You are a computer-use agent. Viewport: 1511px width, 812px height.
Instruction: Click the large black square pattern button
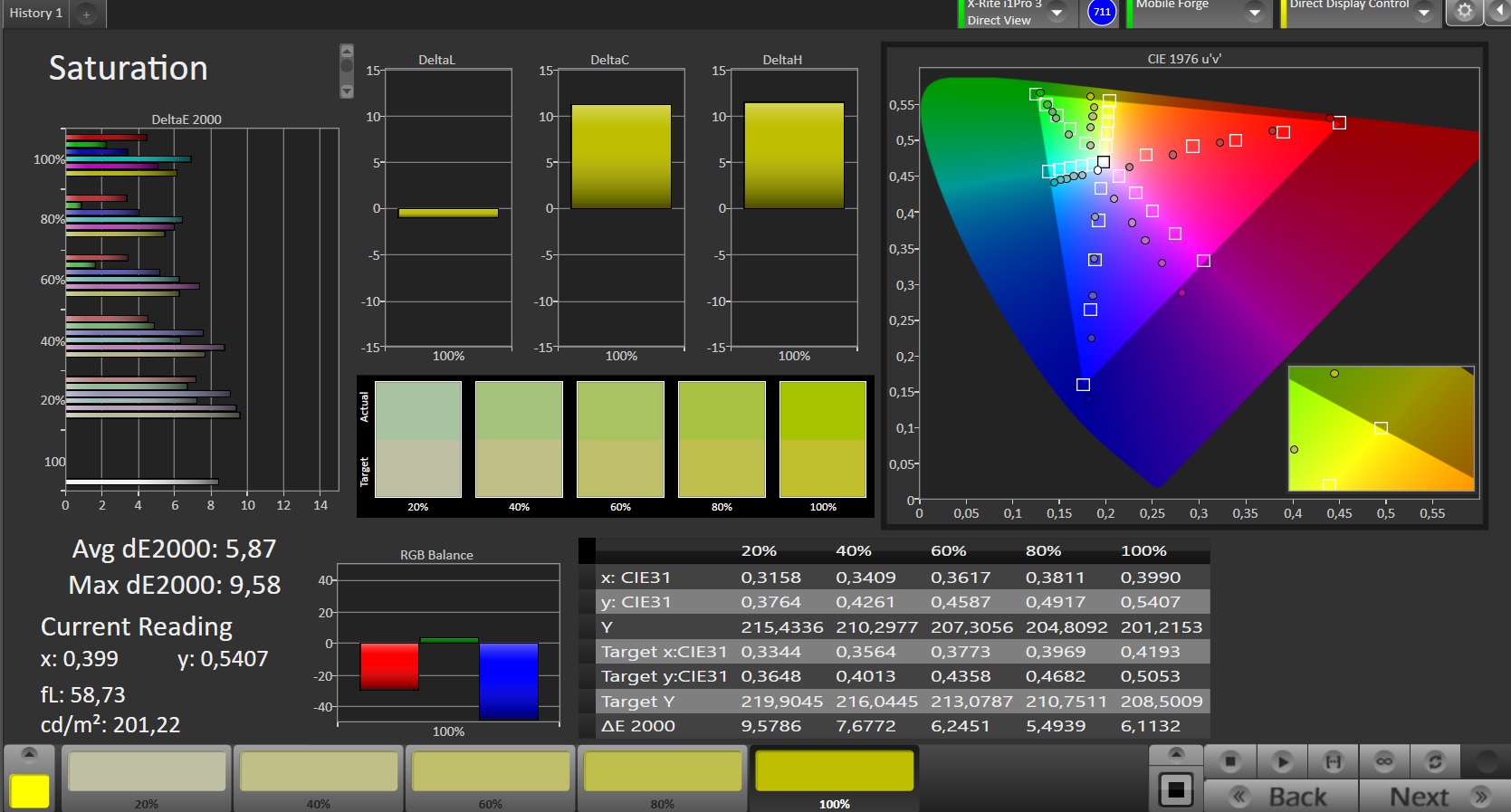pos(1175,790)
